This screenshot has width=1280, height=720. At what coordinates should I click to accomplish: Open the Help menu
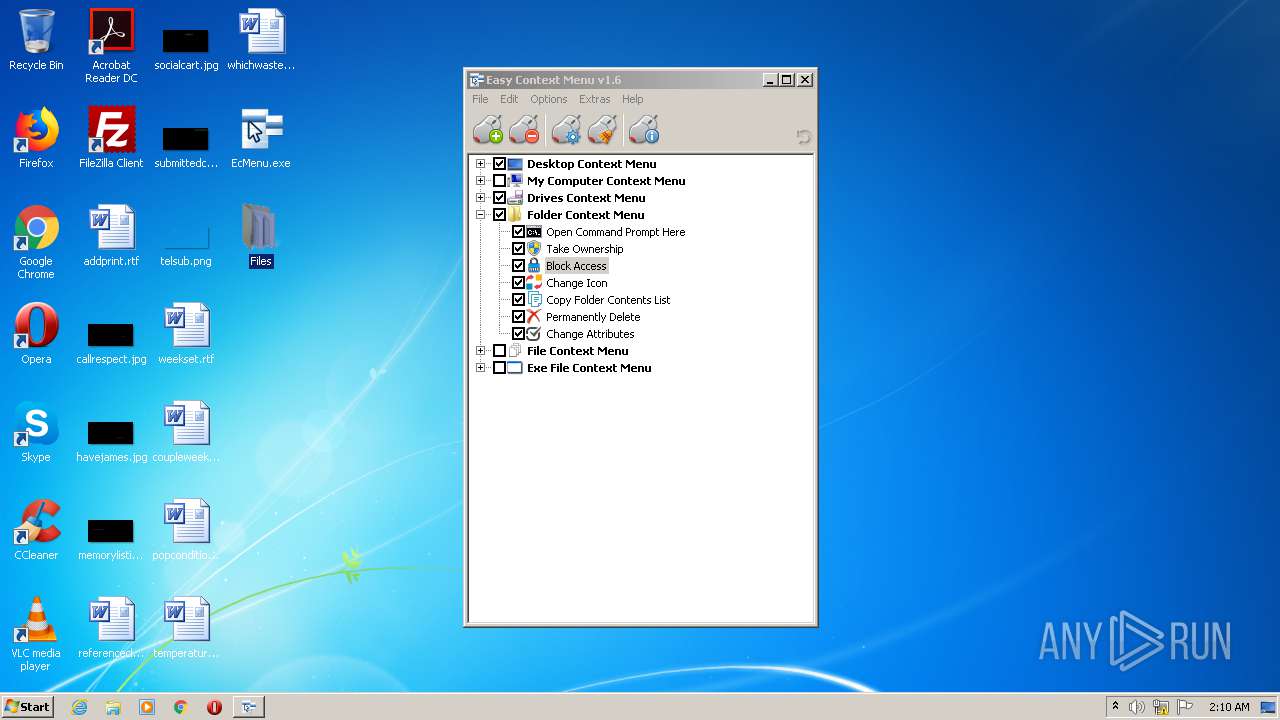point(632,99)
